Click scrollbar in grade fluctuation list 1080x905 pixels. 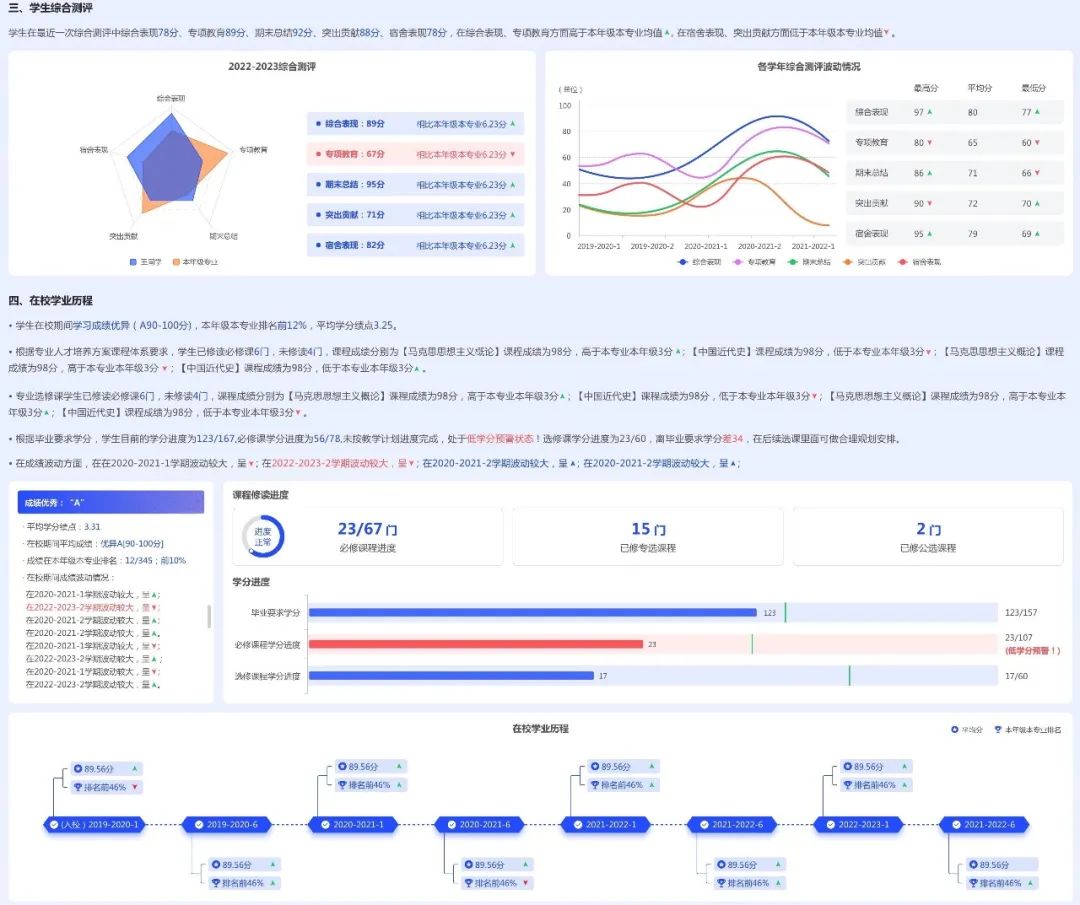click(x=209, y=615)
